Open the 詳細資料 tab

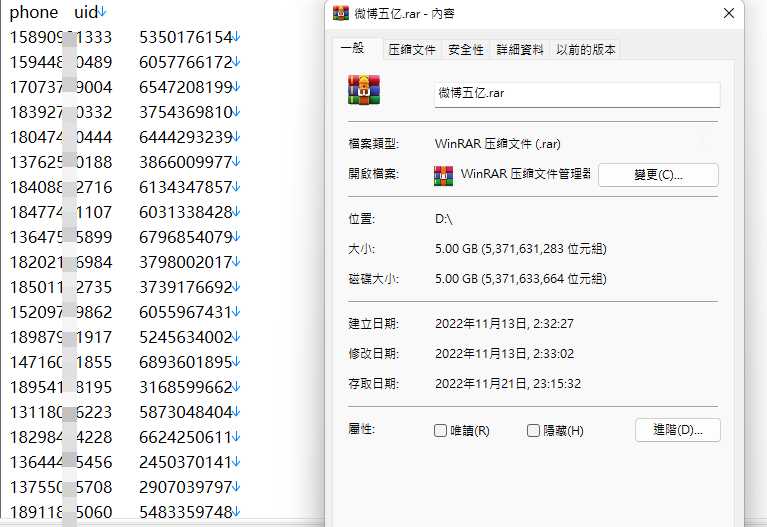520,49
